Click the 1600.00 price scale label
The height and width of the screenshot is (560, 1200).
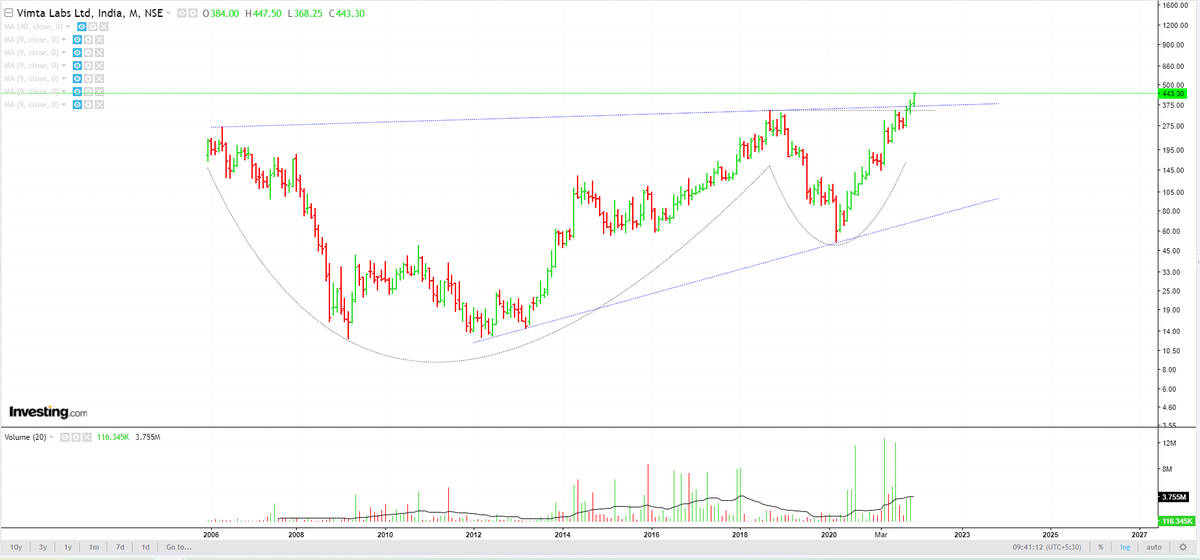[x=1175, y=6]
